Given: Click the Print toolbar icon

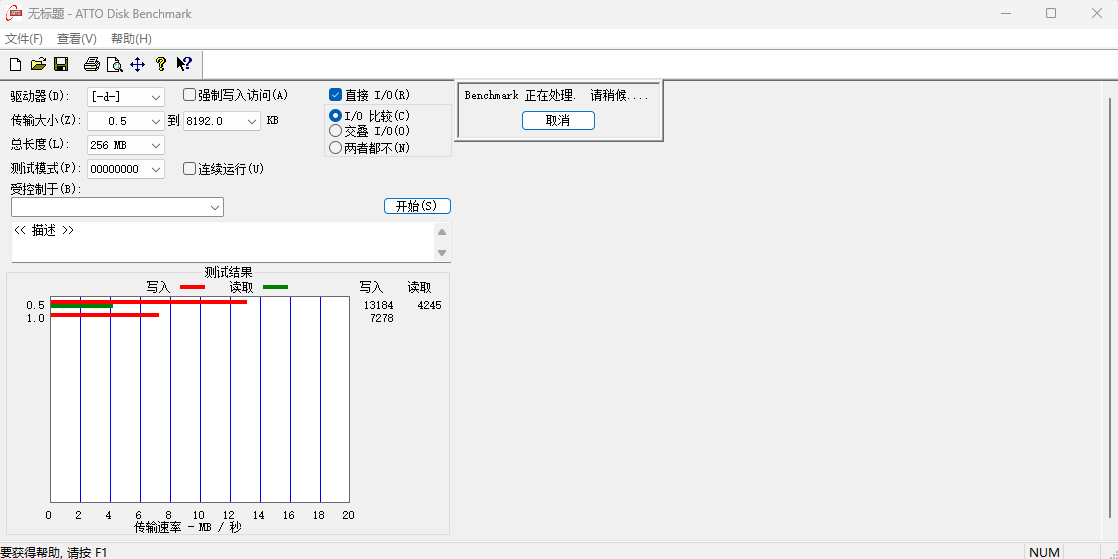Looking at the screenshot, I should 92,65.
